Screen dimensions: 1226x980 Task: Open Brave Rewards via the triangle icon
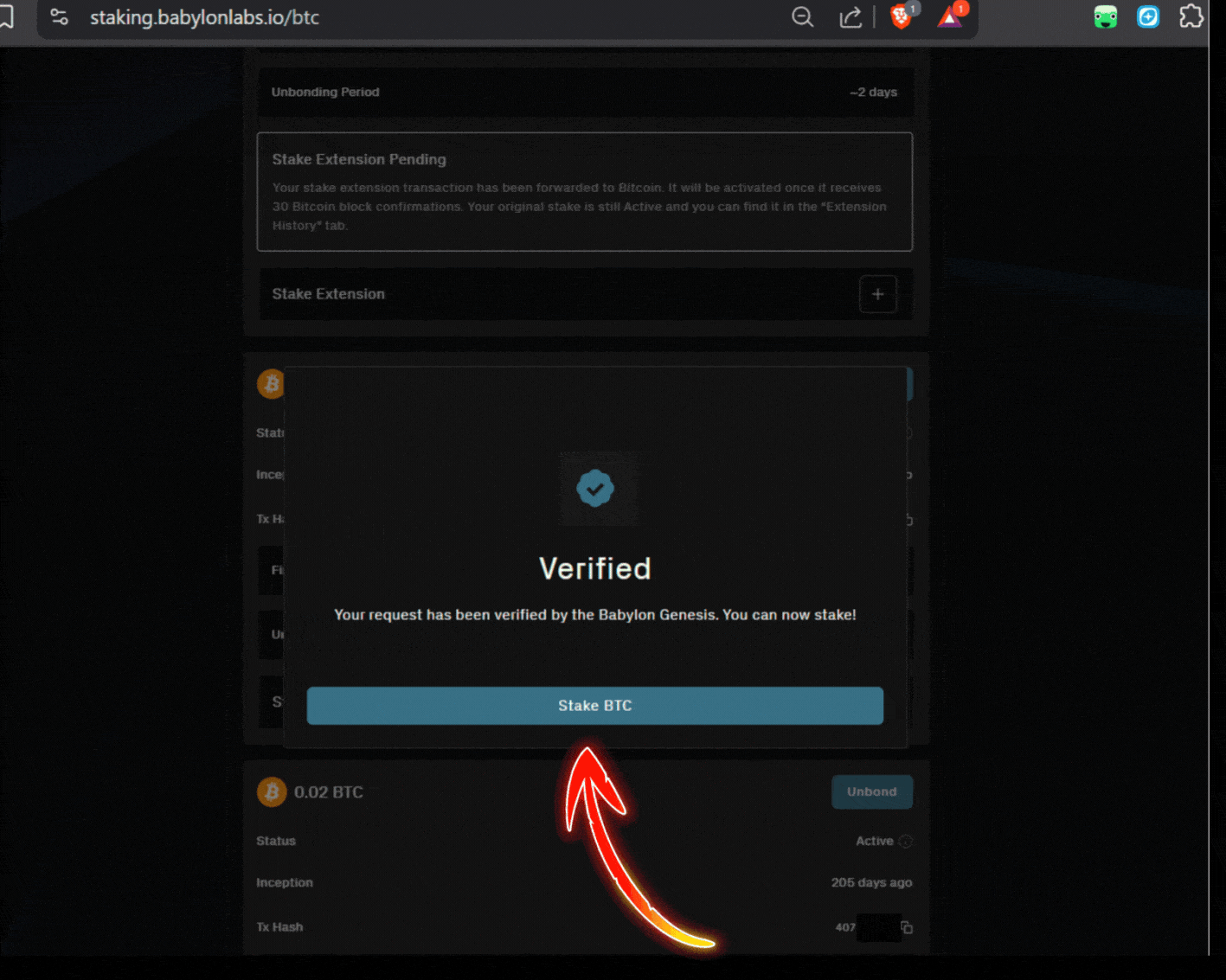click(950, 17)
